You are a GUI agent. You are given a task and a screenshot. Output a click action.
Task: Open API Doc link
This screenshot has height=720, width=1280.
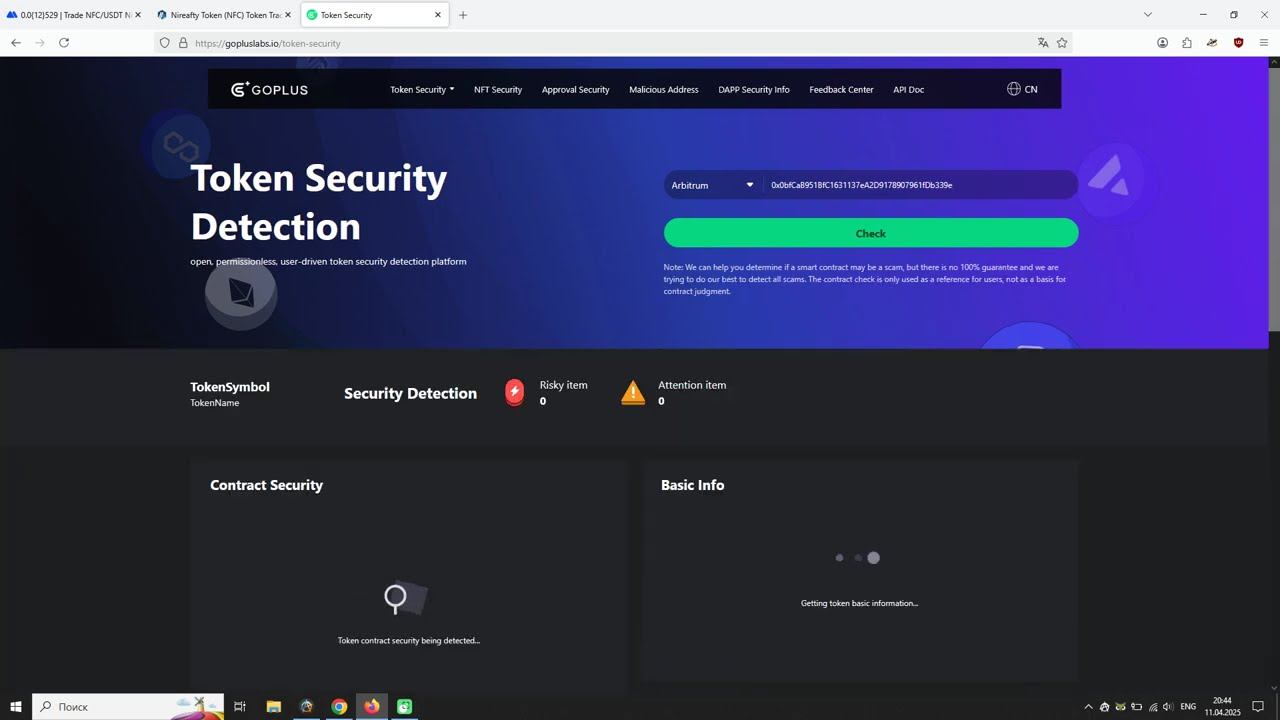[x=908, y=89]
